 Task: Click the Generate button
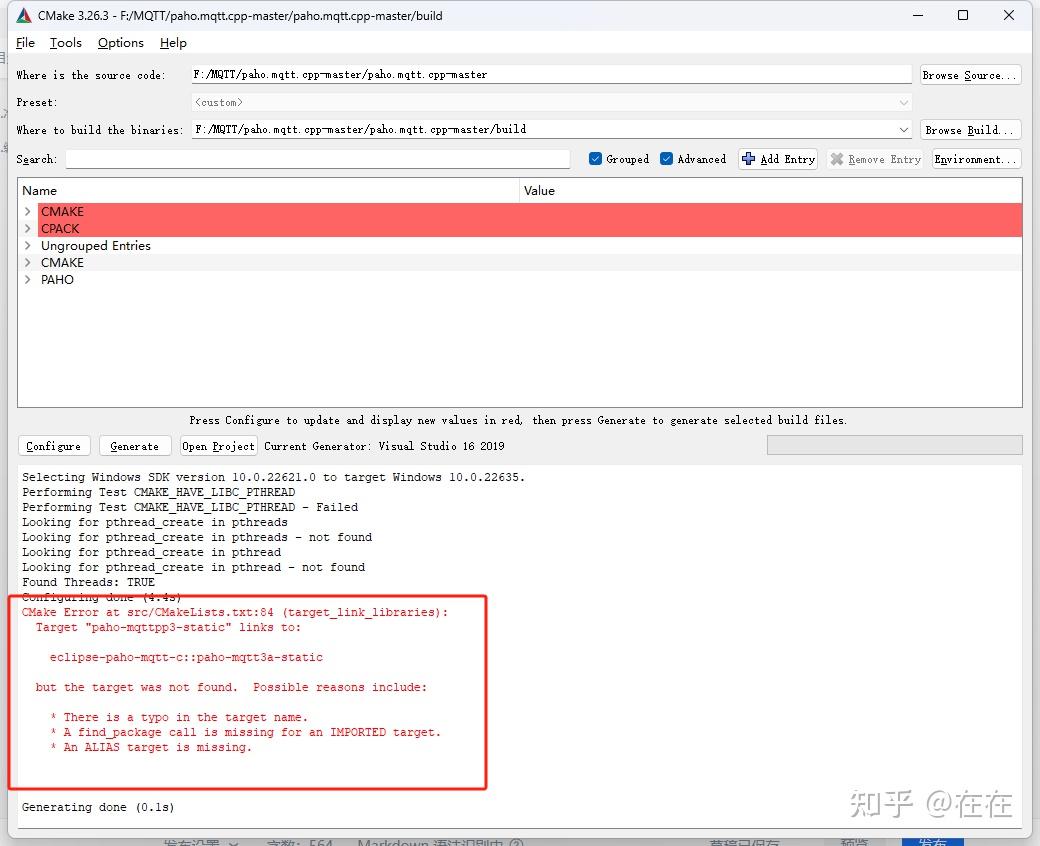point(135,446)
